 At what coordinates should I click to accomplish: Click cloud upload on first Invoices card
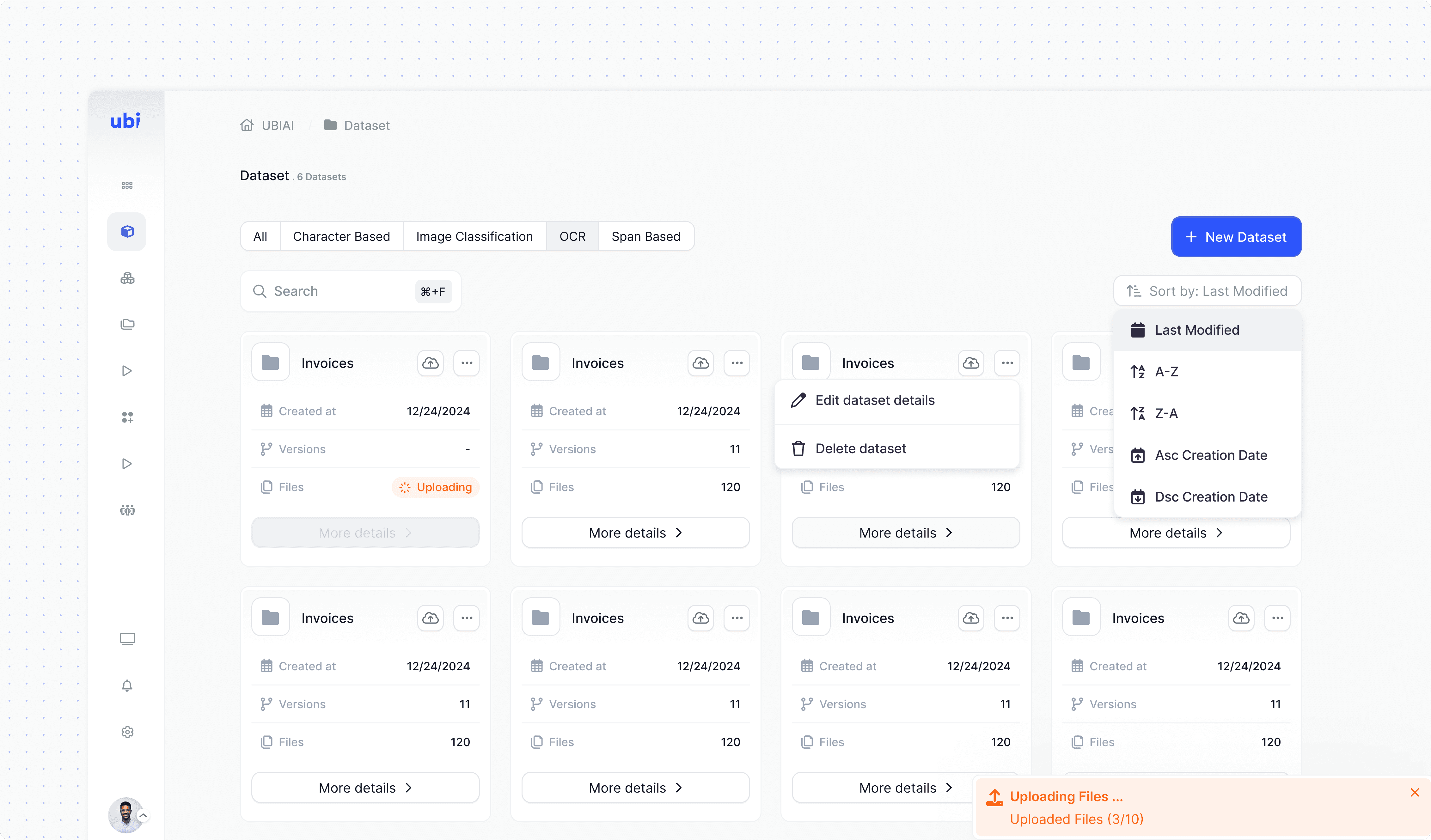[431, 363]
